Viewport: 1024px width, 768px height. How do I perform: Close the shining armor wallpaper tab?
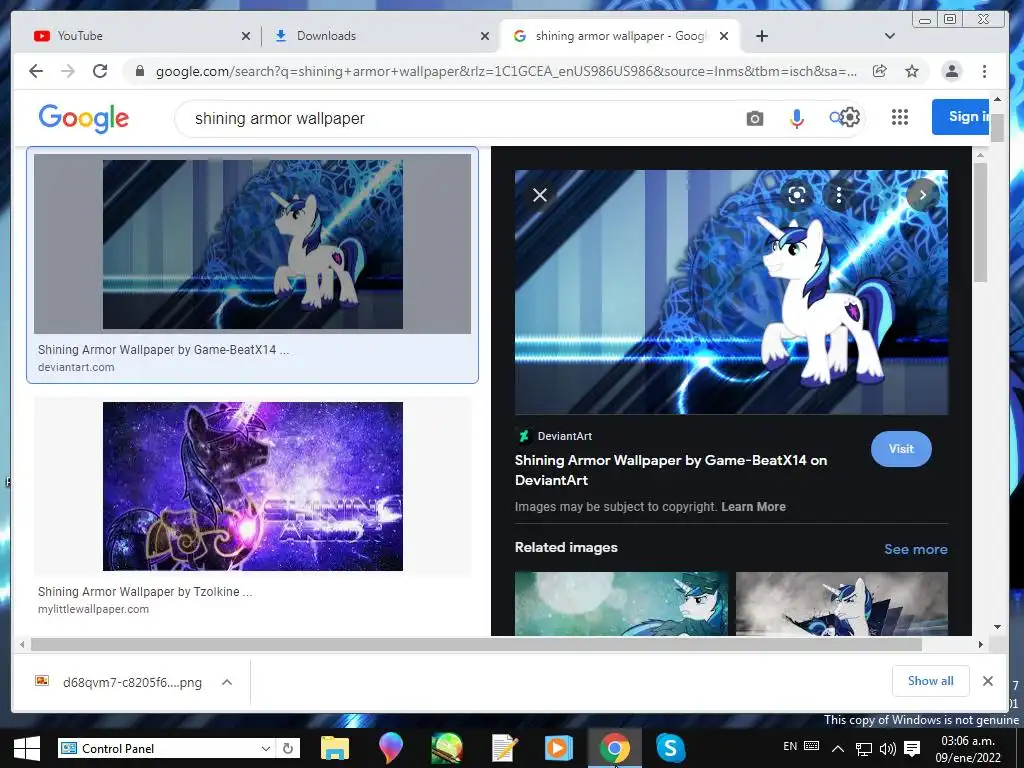click(x=724, y=37)
